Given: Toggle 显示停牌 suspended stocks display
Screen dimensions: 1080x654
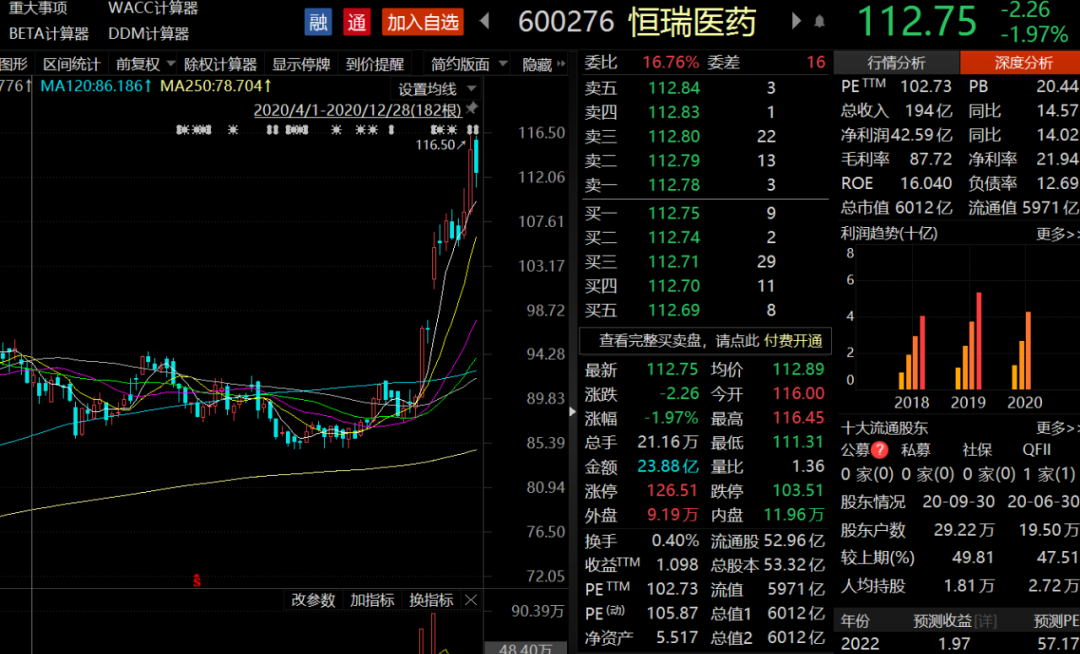Looking at the screenshot, I should [301, 62].
